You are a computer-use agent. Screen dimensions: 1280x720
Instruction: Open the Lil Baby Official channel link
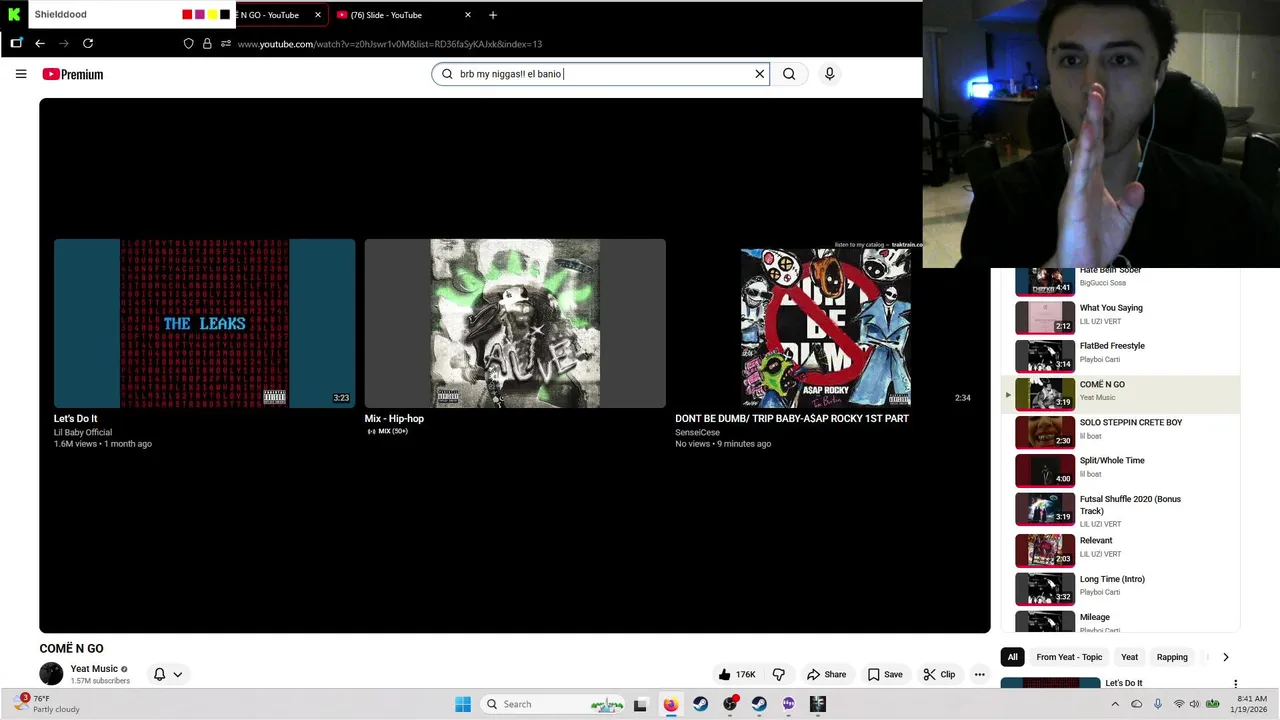83,433
